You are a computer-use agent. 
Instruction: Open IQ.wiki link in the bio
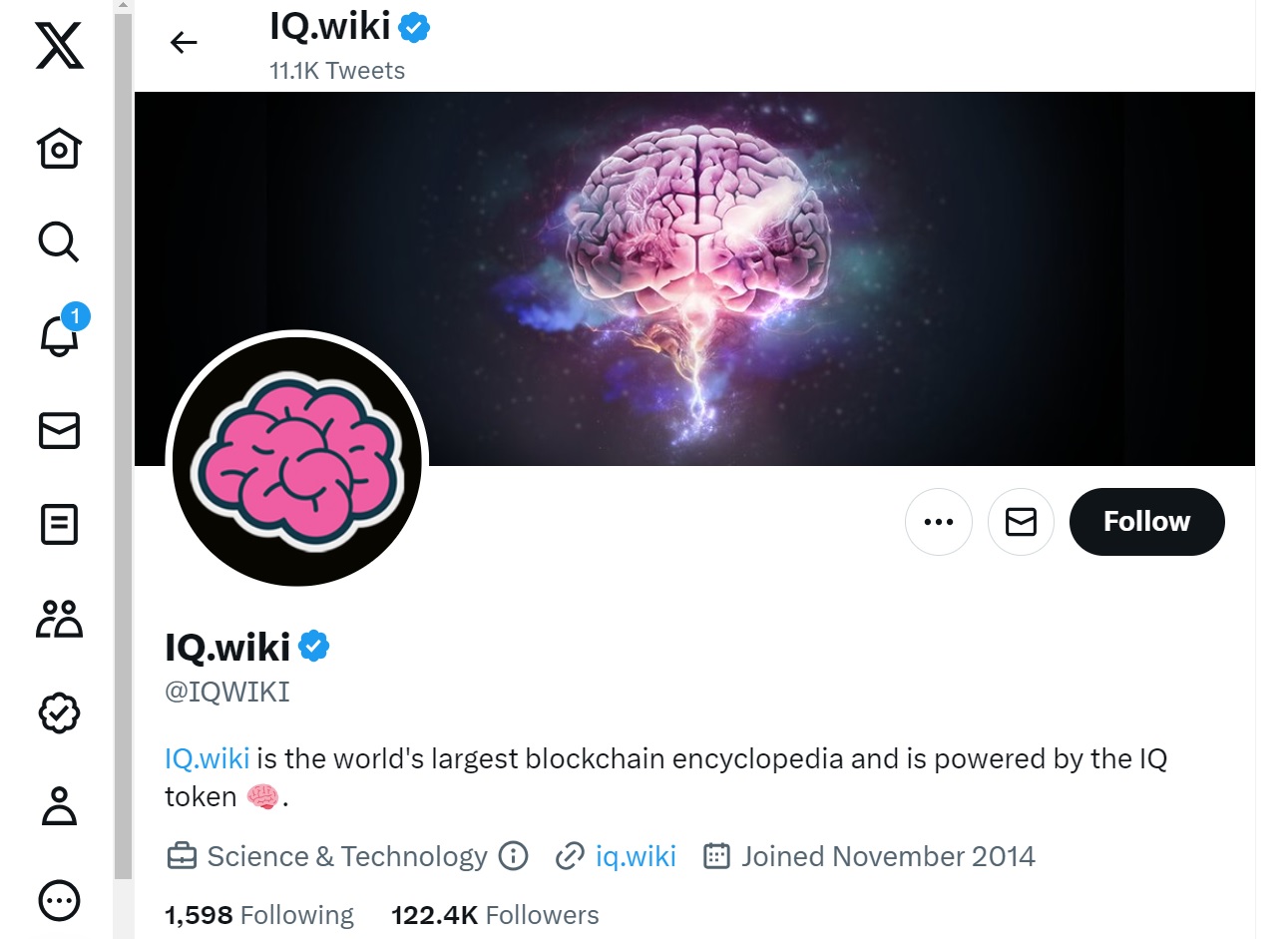click(208, 759)
